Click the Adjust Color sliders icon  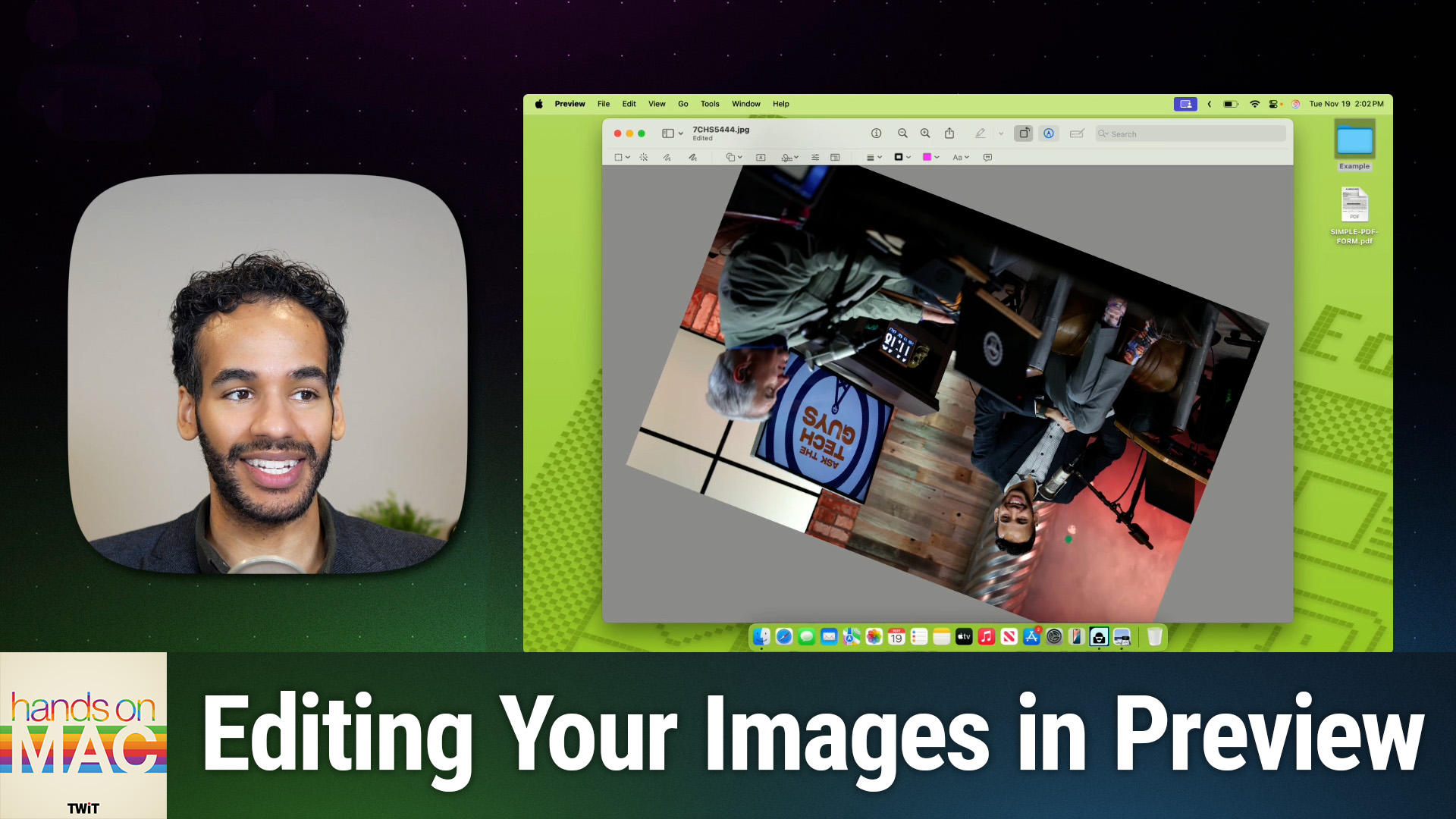coord(815,158)
